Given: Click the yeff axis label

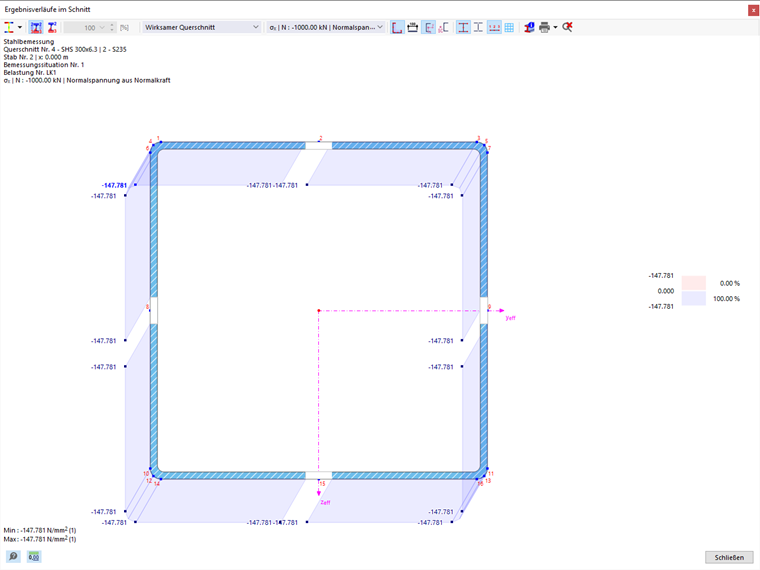Looking at the screenshot, I should point(510,318).
